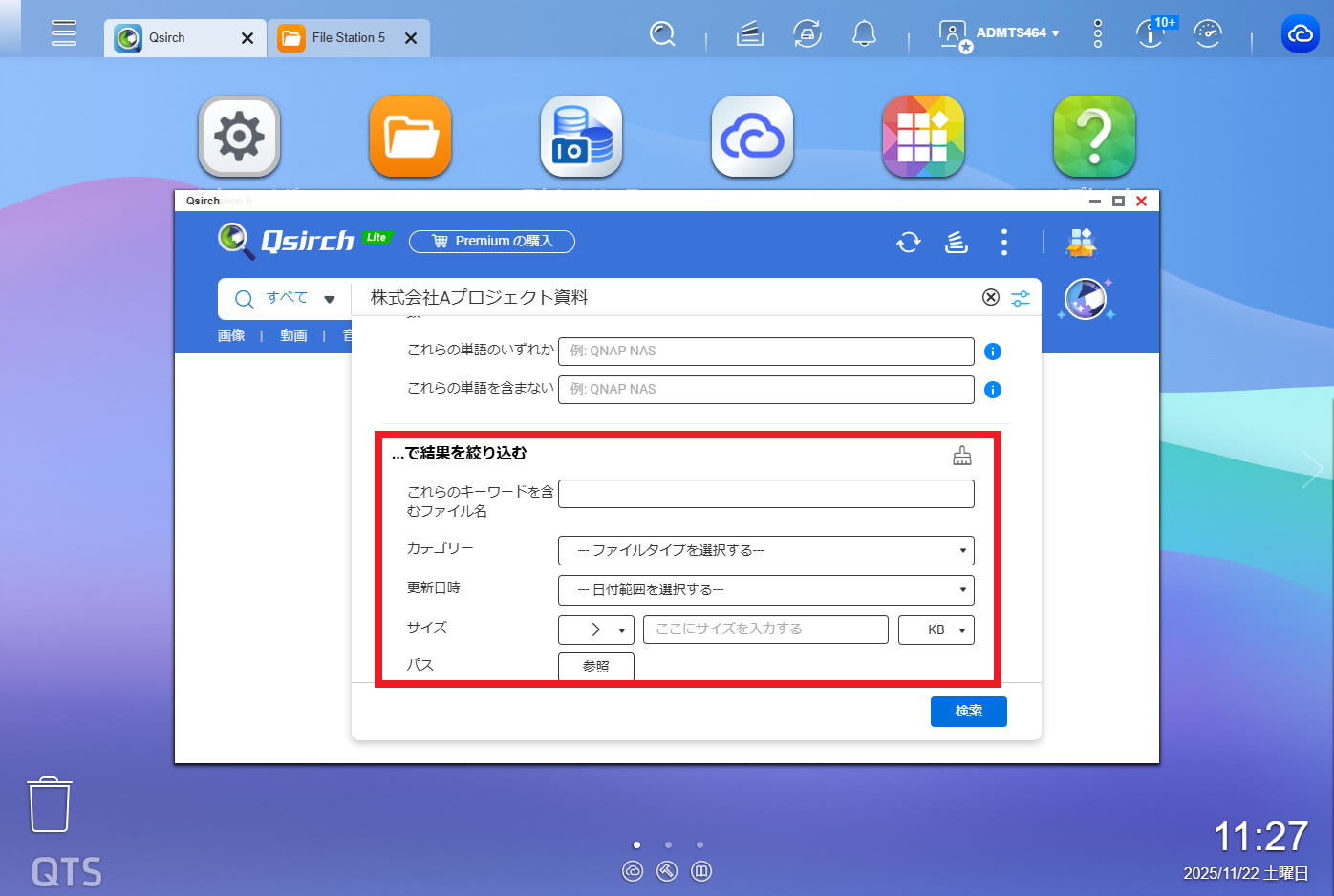Click the clear filters broom icon
1334x896 pixels.
pyautogui.click(x=961, y=456)
